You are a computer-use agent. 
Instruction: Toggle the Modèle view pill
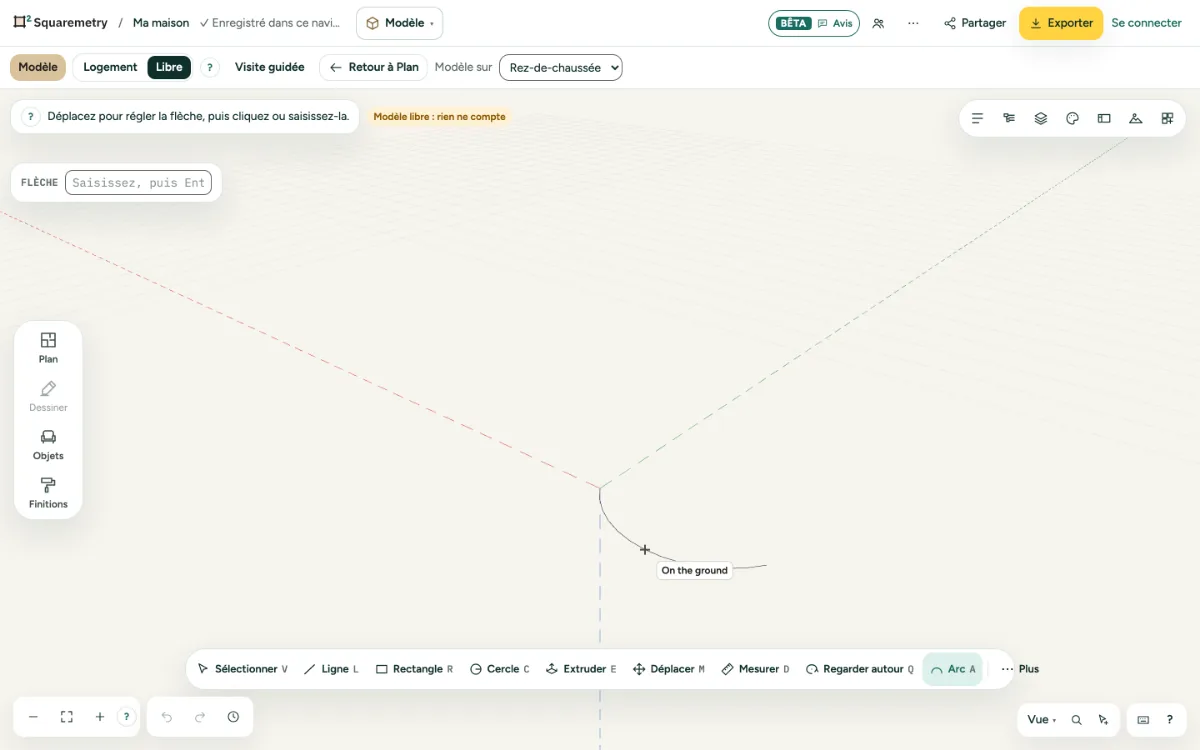click(38, 67)
